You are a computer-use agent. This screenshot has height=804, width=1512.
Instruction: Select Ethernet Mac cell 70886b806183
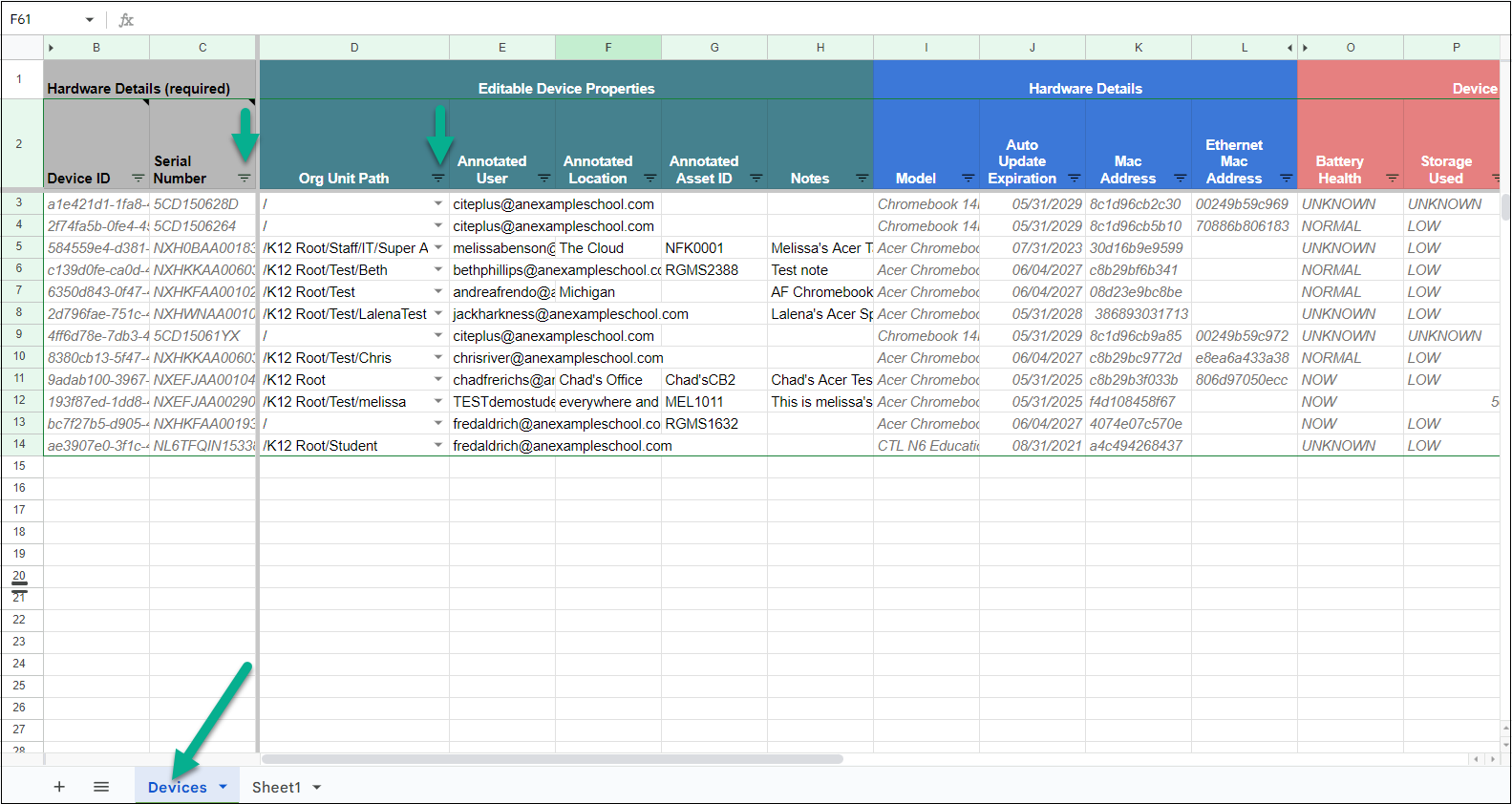pos(1245,225)
